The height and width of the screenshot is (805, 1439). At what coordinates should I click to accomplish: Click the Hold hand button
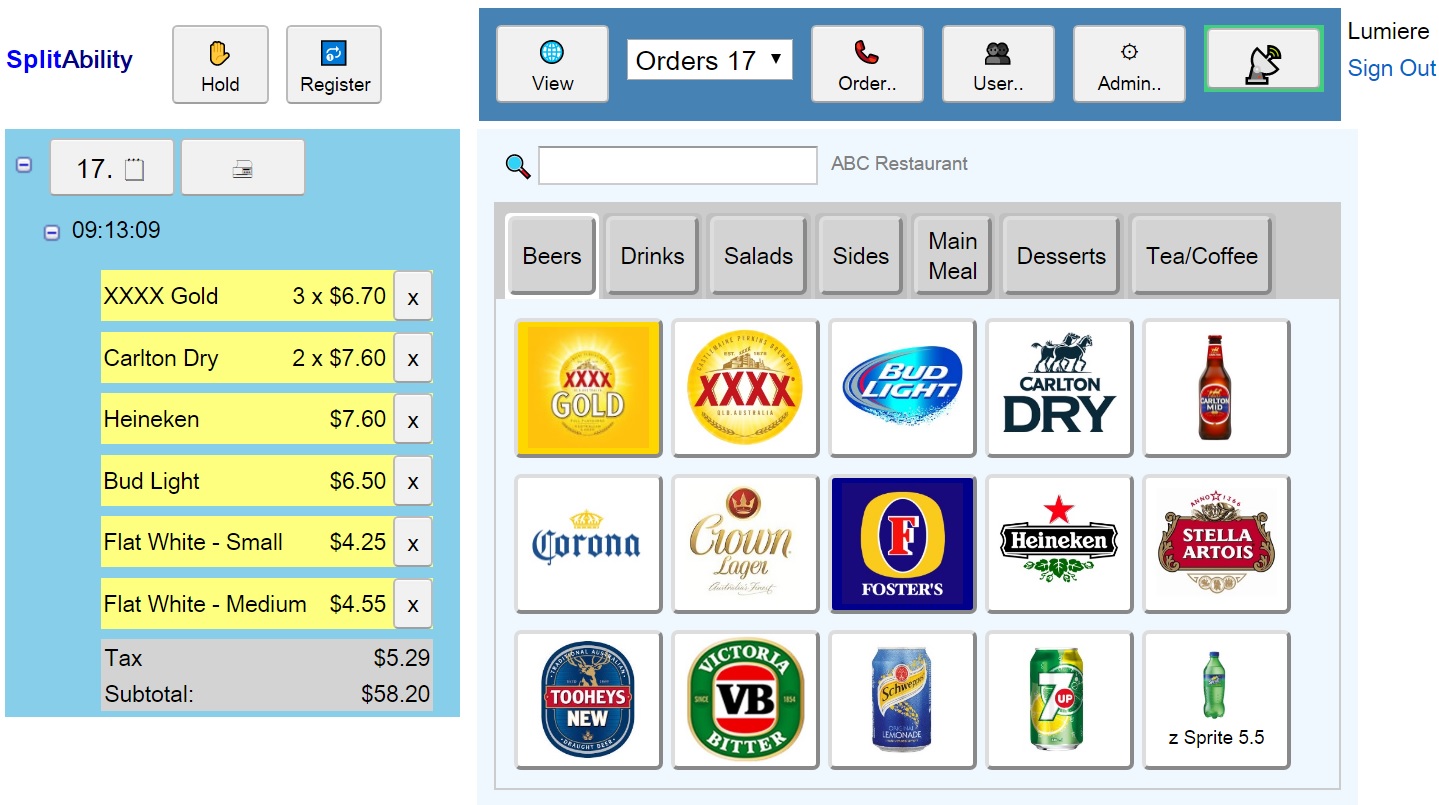tap(220, 65)
